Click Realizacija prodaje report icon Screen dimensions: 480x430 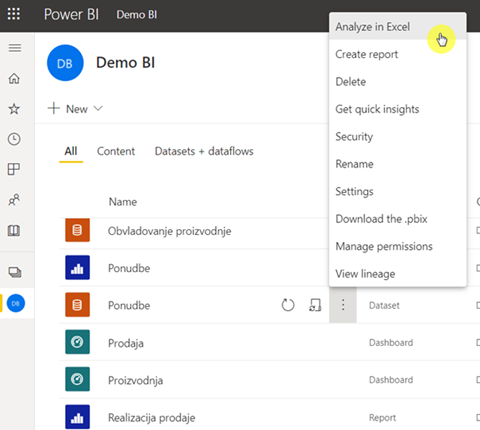point(77,417)
